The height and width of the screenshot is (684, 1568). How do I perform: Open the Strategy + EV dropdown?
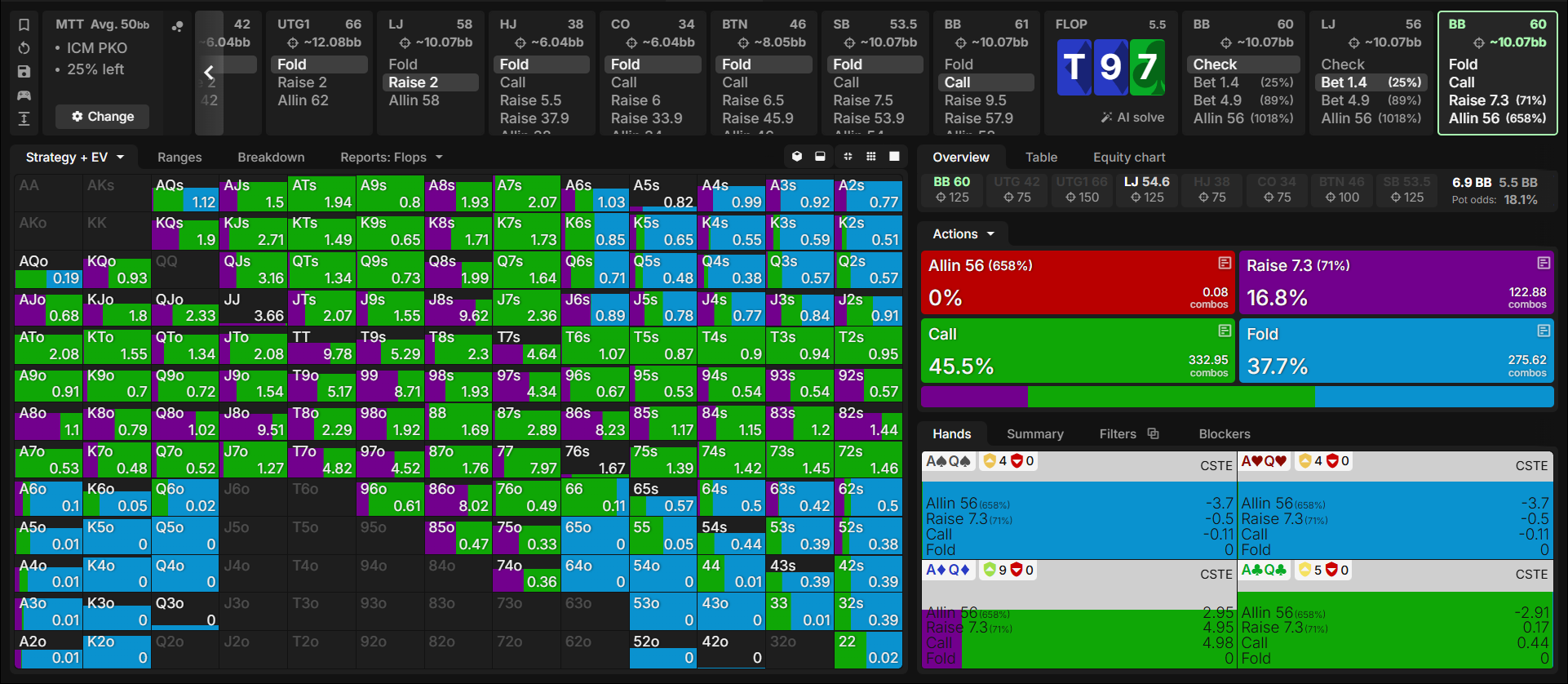click(x=74, y=158)
